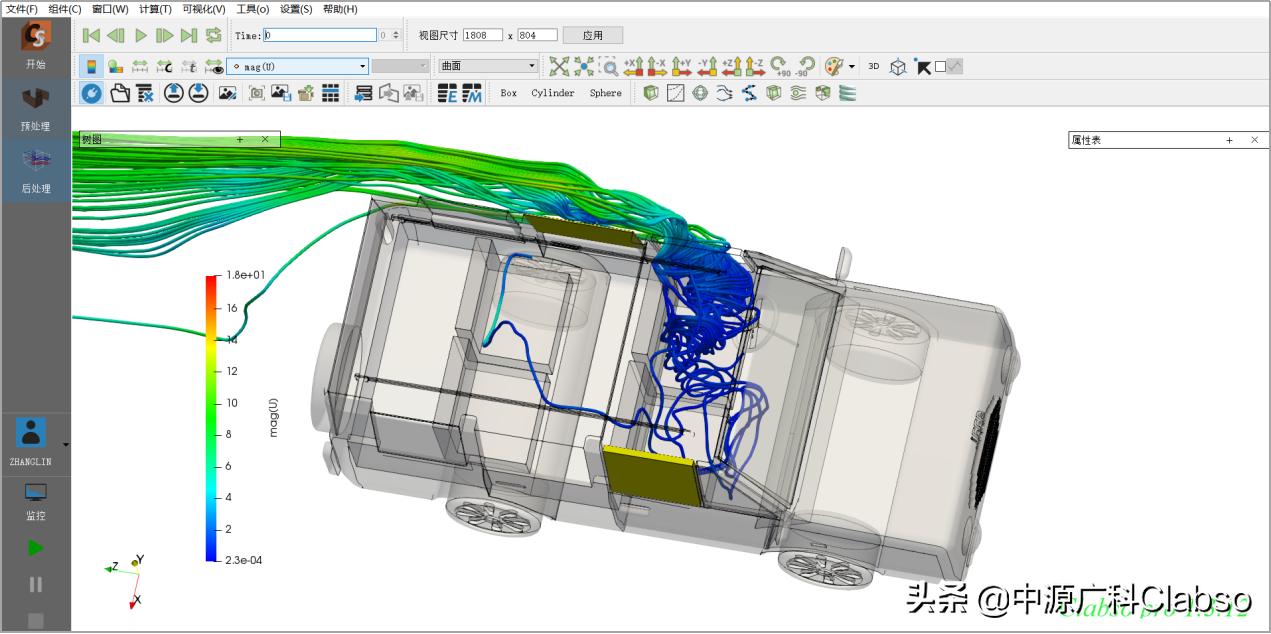
Task: Open the 设置(S) menu
Action: tap(296, 9)
